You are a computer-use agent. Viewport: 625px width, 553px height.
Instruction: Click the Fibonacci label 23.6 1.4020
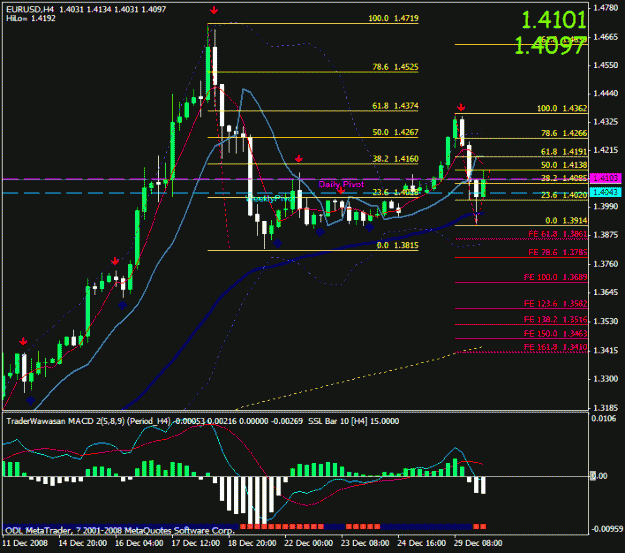[x=564, y=195]
